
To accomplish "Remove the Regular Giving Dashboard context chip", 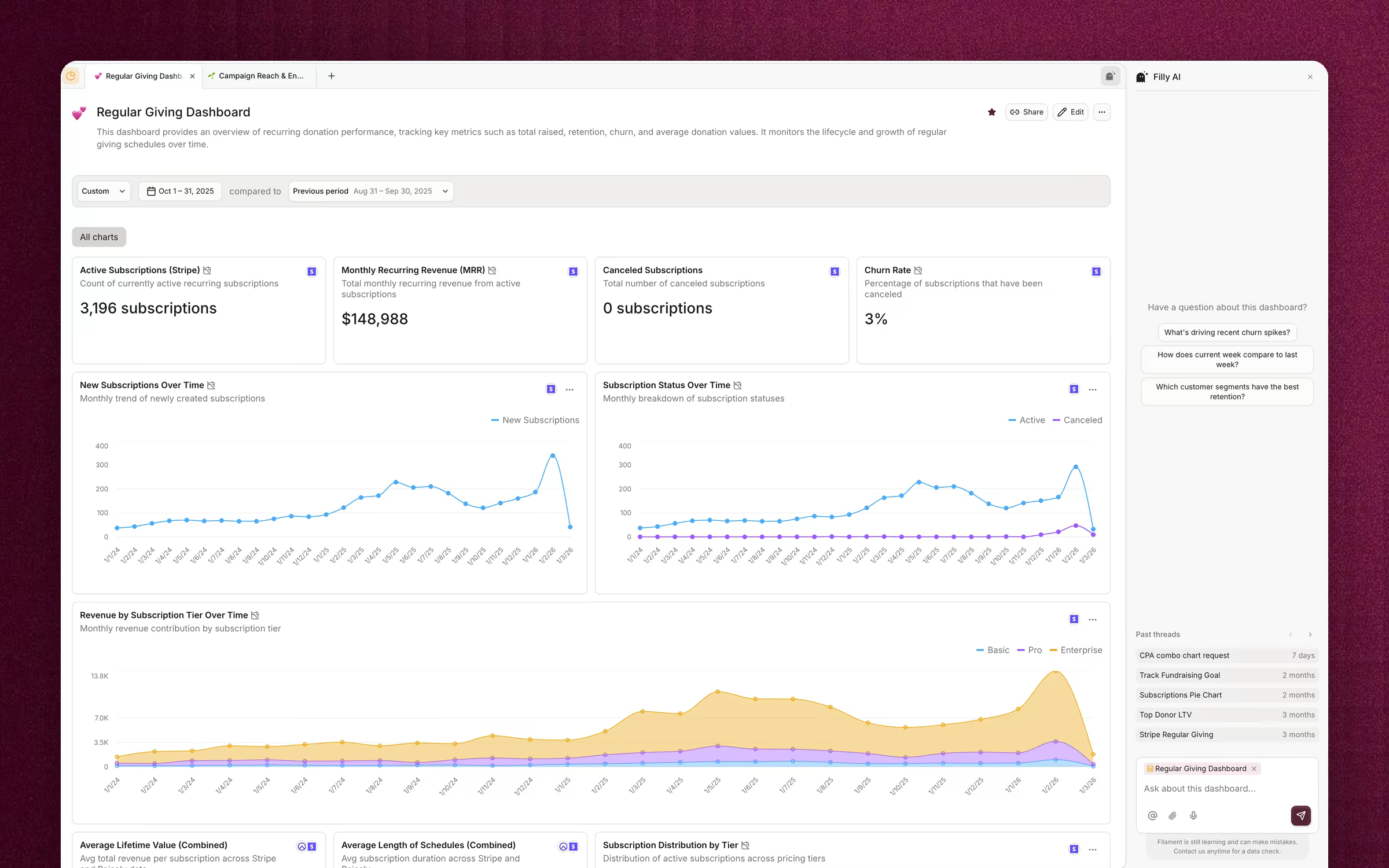I will (x=1254, y=769).
